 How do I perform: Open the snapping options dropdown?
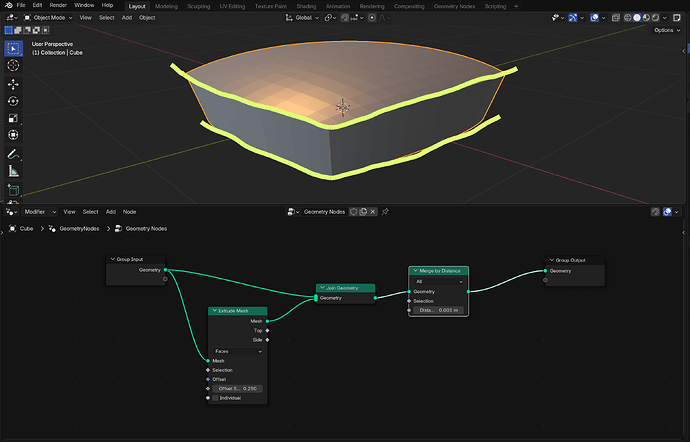tap(357, 18)
